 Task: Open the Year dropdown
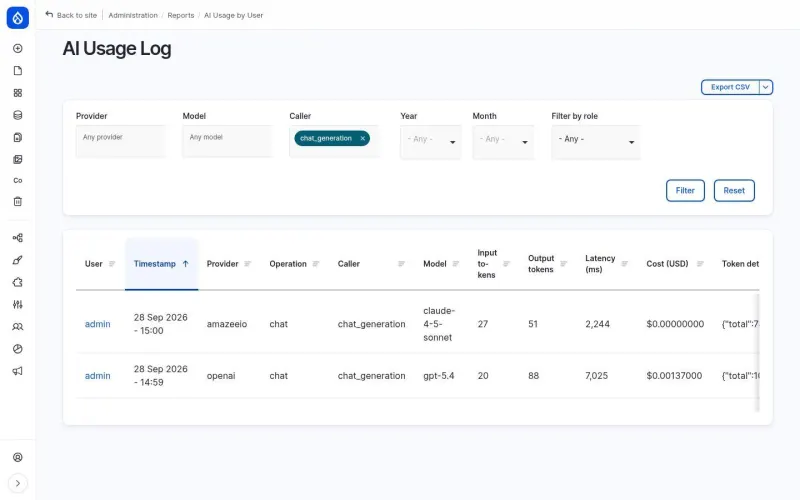(431, 142)
